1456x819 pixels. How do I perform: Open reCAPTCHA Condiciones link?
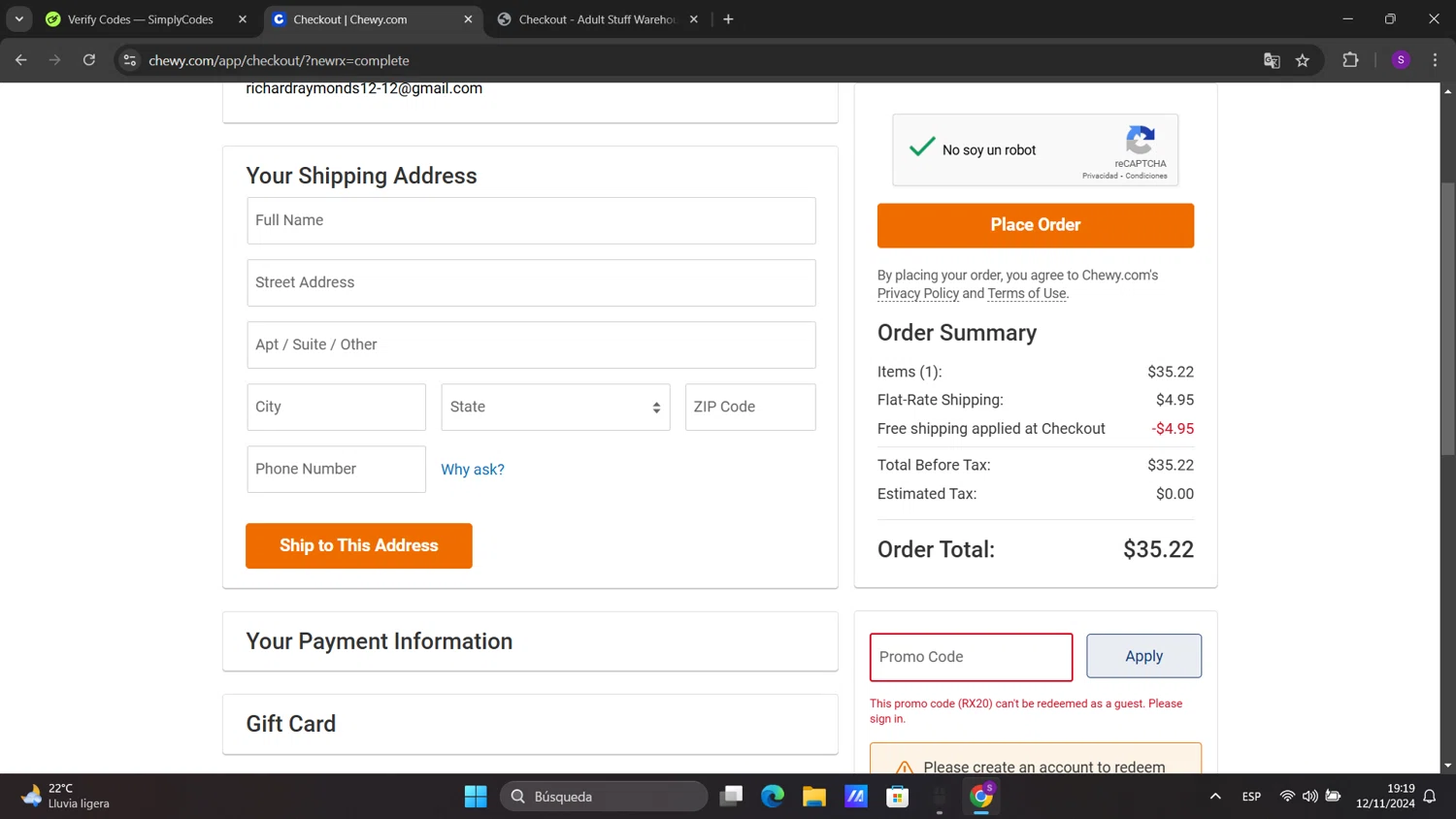coord(1146,176)
